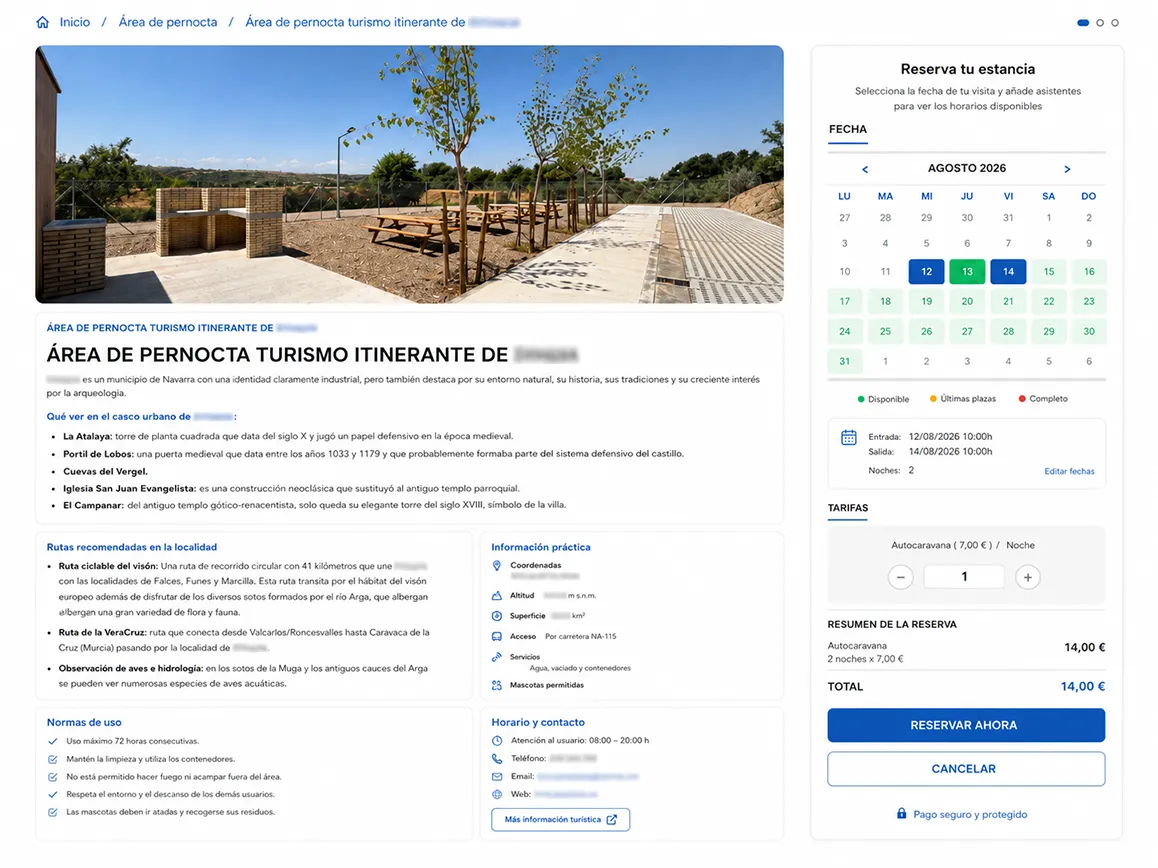Click the Acceso road icon
Viewport: 1158px width, 868px height.
pos(496,636)
